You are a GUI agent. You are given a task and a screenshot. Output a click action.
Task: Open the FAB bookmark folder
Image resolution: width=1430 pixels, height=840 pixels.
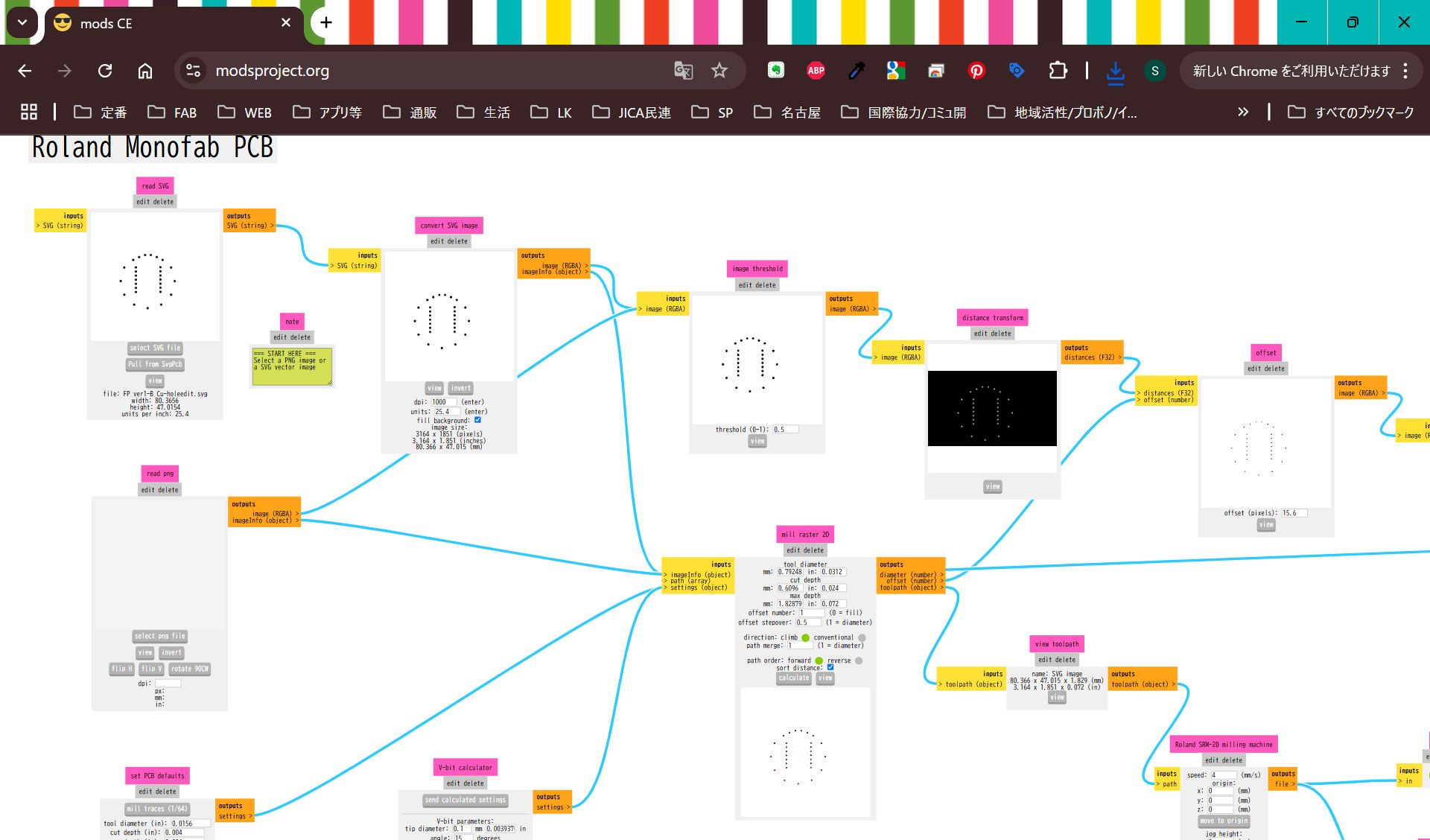pos(172,112)
